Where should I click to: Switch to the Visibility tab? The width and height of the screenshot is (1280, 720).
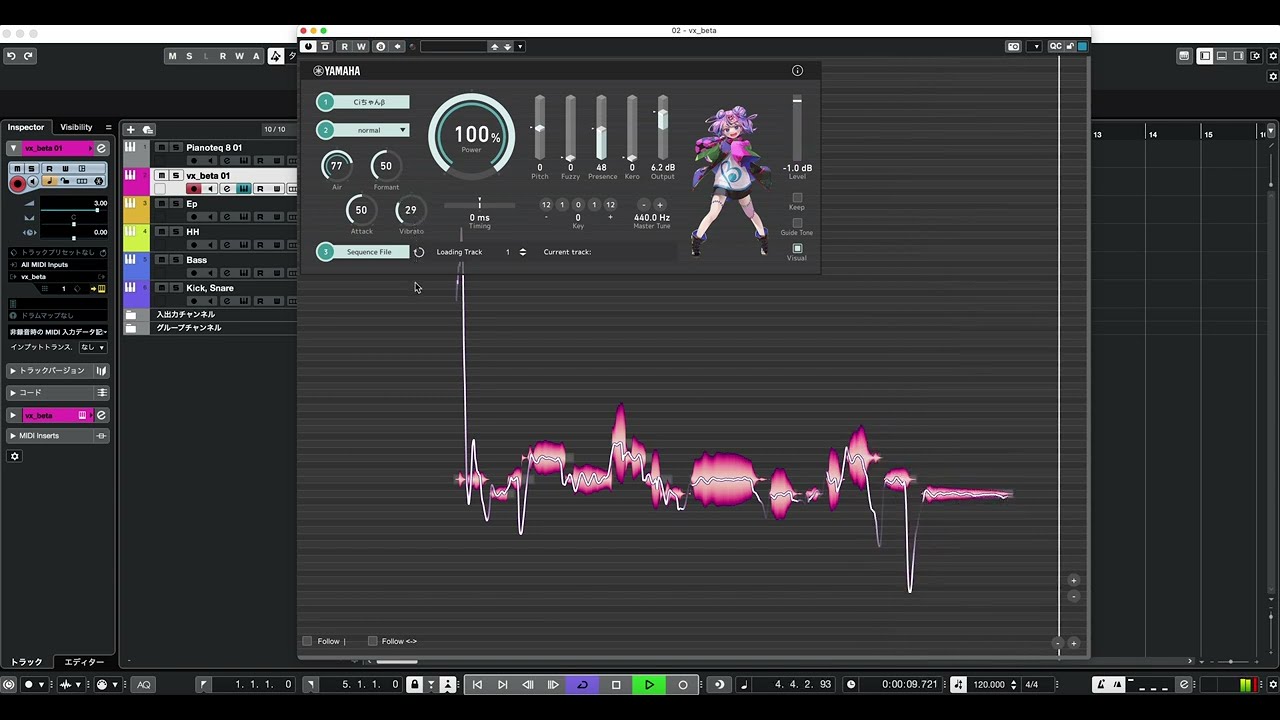coord(76,127)
